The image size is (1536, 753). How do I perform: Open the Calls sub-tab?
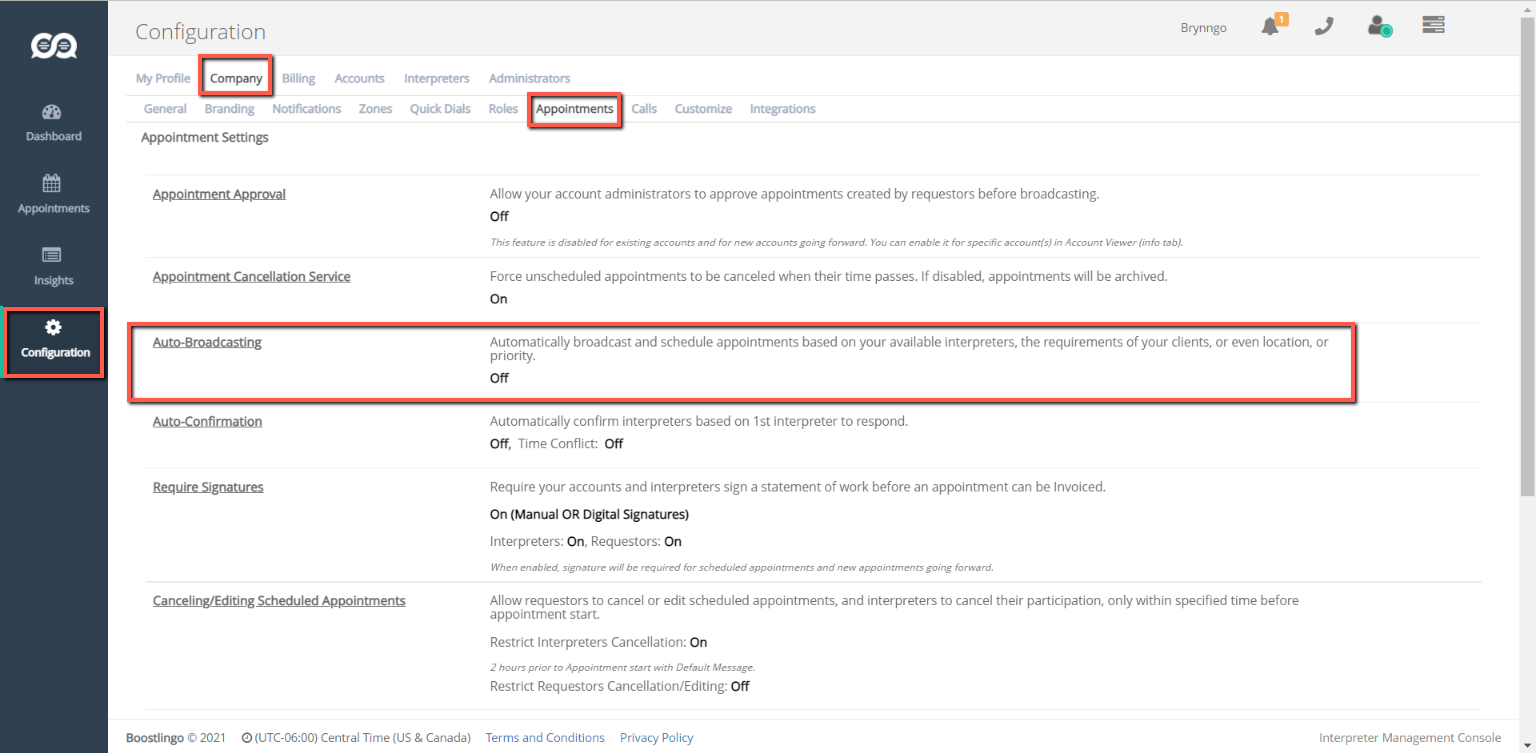tap(644, 109)
